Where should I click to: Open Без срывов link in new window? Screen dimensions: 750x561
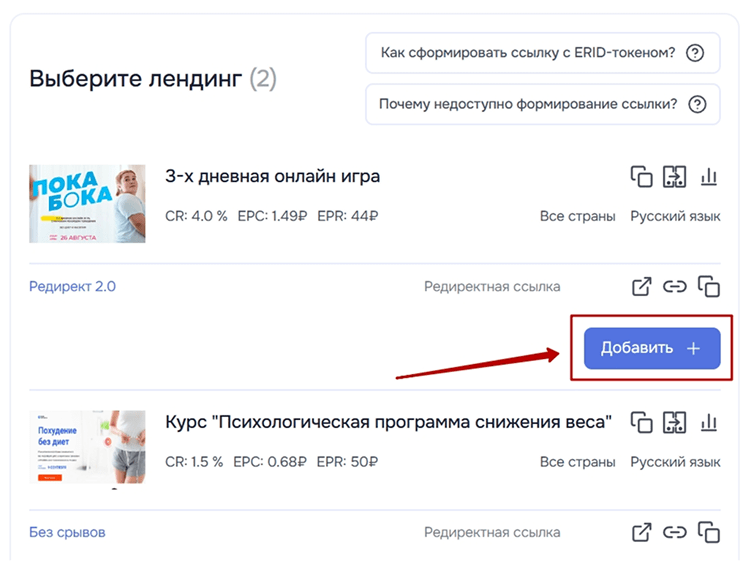point(641,532)
